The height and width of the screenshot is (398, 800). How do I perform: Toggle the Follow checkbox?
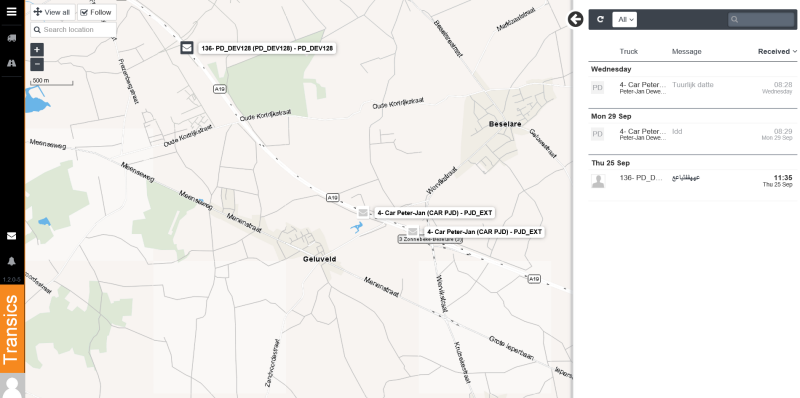tap(96, 12)
